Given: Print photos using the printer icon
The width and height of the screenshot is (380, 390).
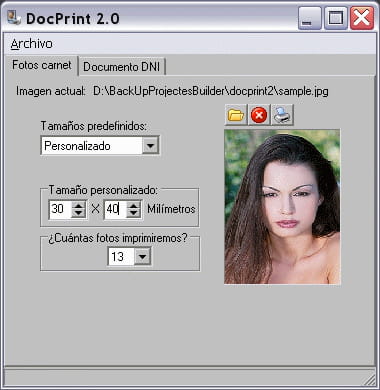Looking at the screenshot, I should (282, 115).
